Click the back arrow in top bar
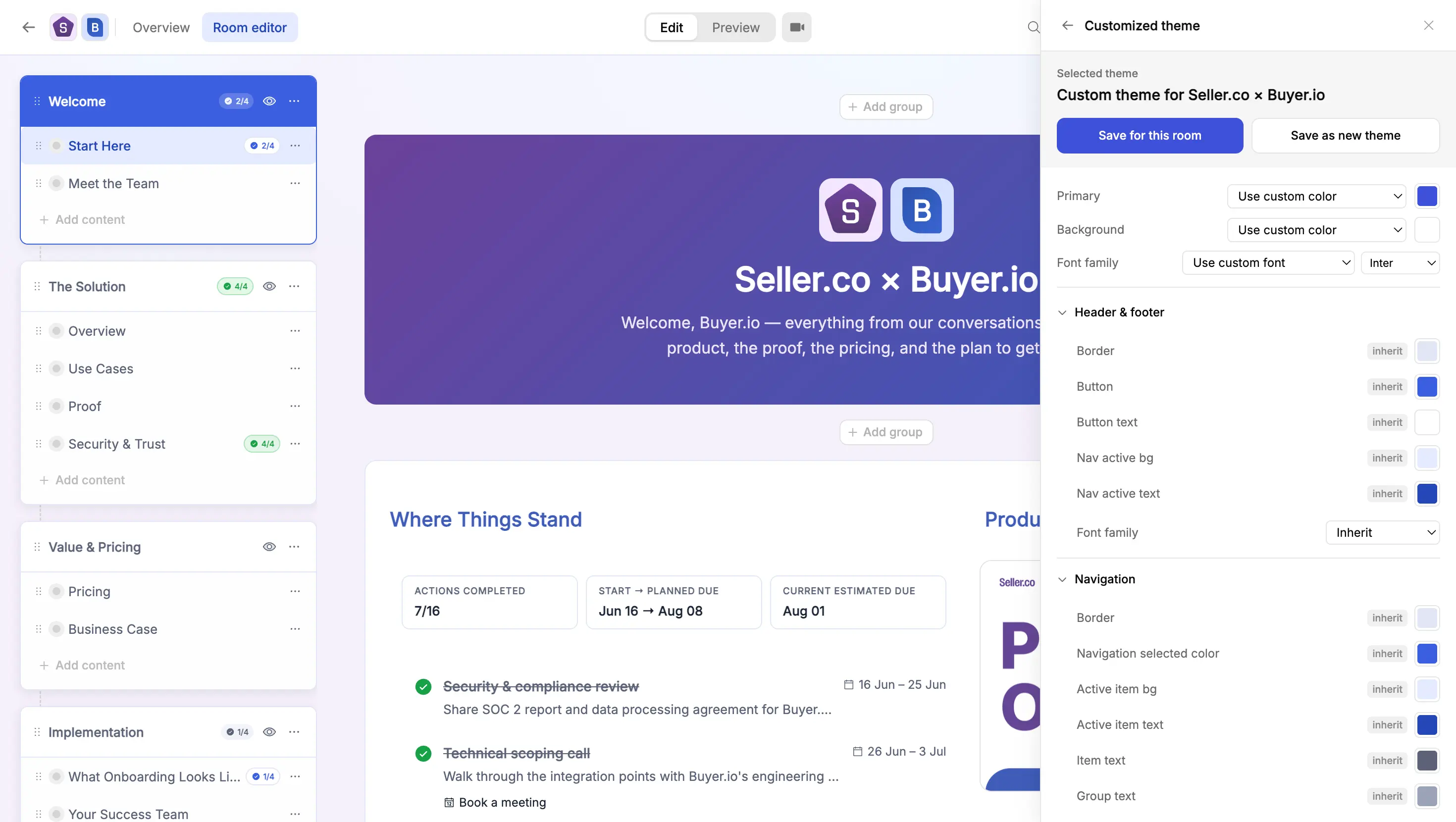 pyautogui.click(x=28, y=27)
